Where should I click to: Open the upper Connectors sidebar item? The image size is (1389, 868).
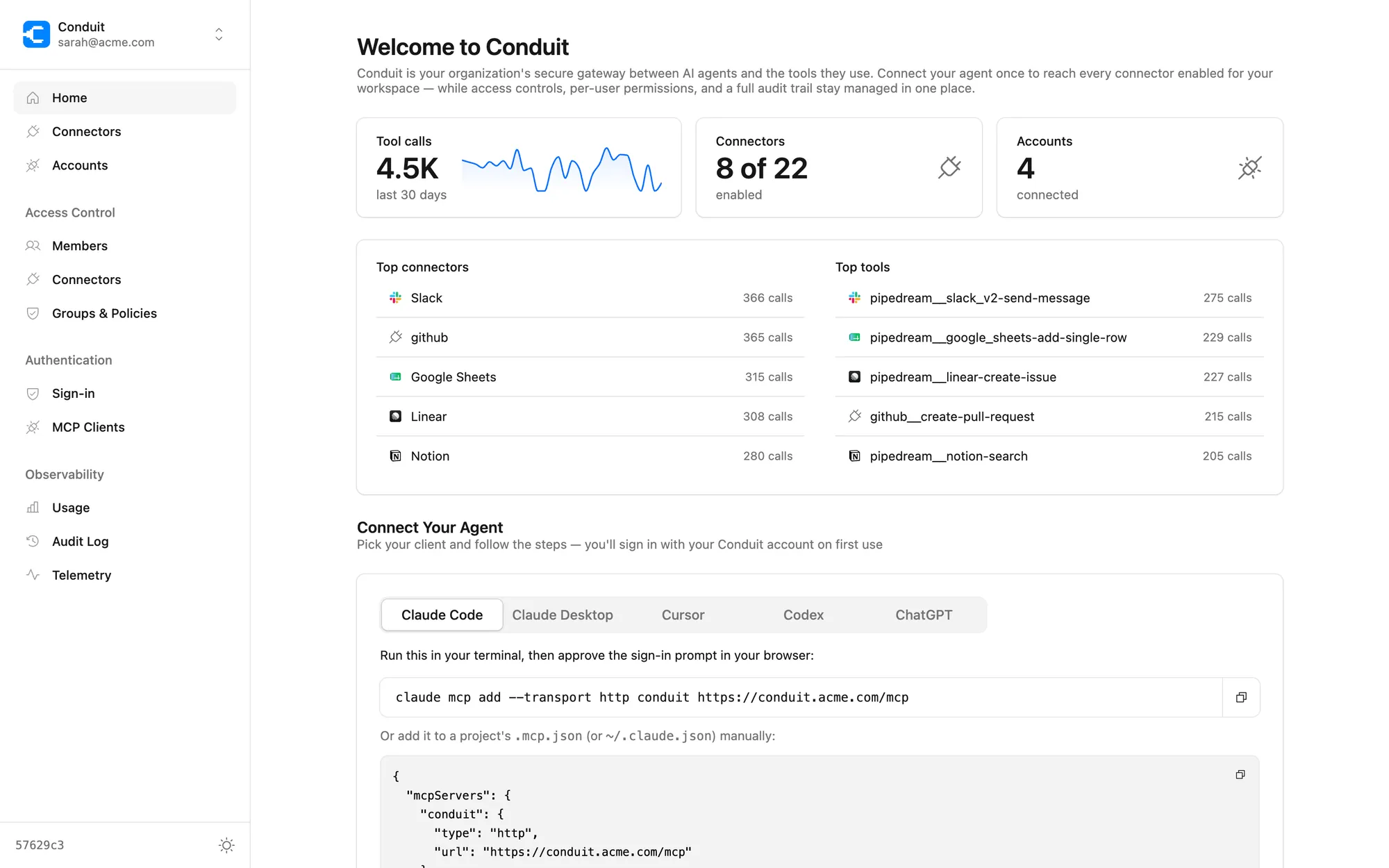click(125, 131)
